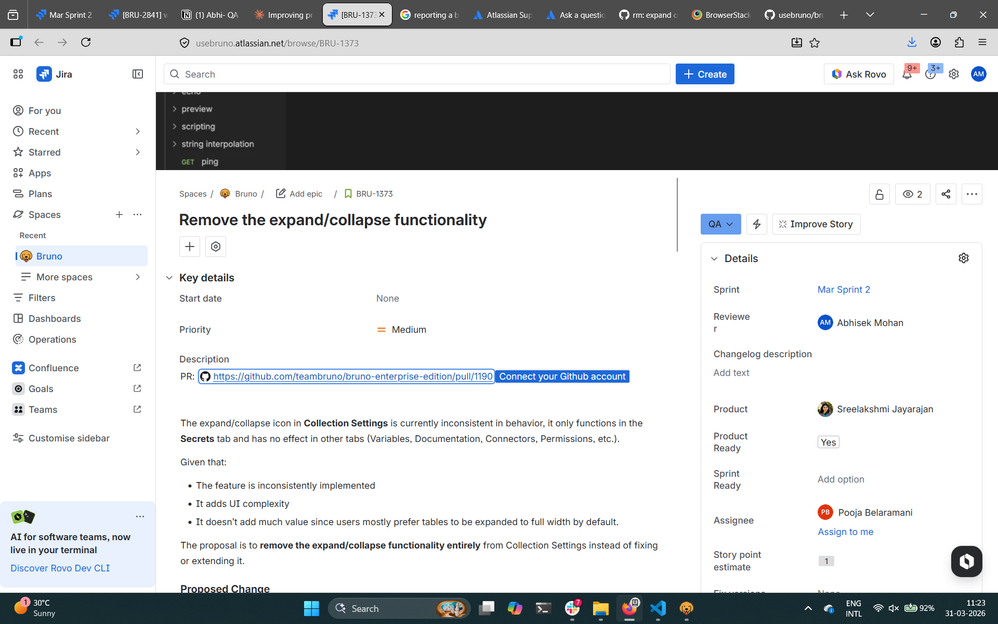Click Discover Rovo Dev CLI link
Image resolution: width=998 pixels, height=624 pixels.
tap(60, 568)
